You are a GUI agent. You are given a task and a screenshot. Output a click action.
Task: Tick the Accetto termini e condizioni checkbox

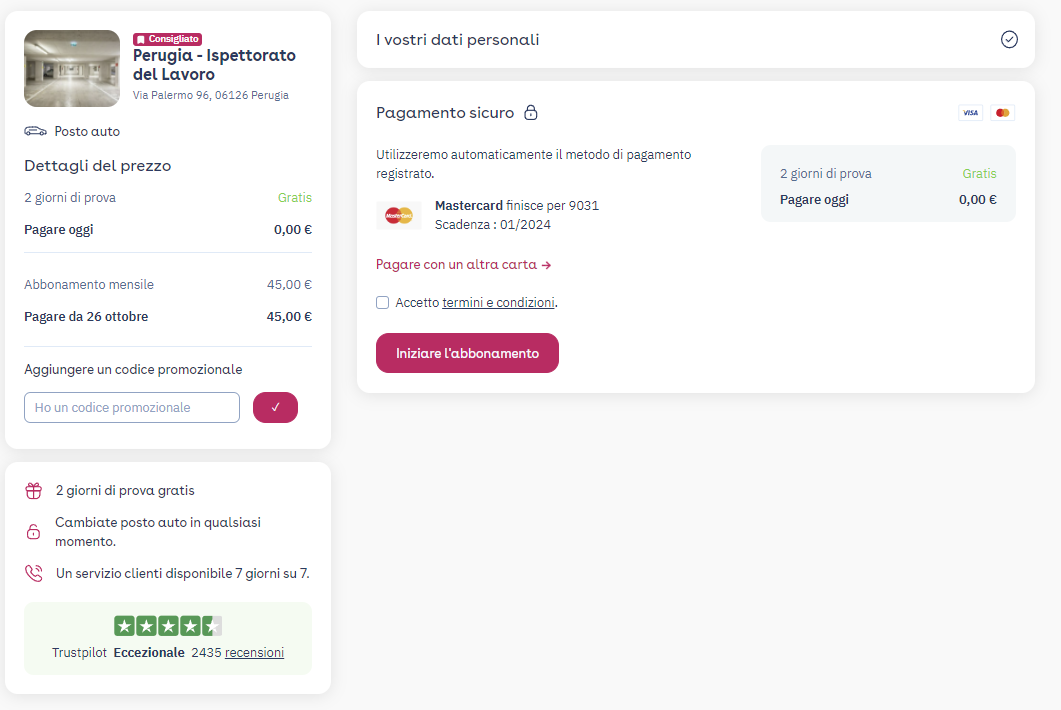[382, 303]
